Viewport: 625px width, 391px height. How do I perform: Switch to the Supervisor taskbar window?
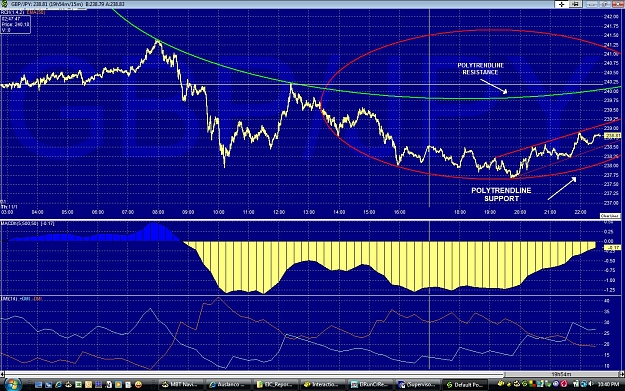click(x=418, y=384)
